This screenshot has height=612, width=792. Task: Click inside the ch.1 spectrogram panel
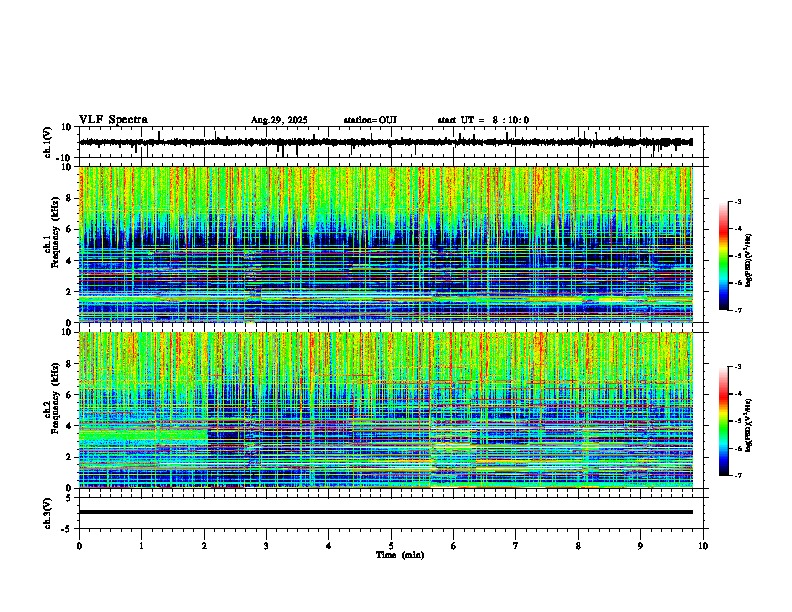[x=386, y=244]
